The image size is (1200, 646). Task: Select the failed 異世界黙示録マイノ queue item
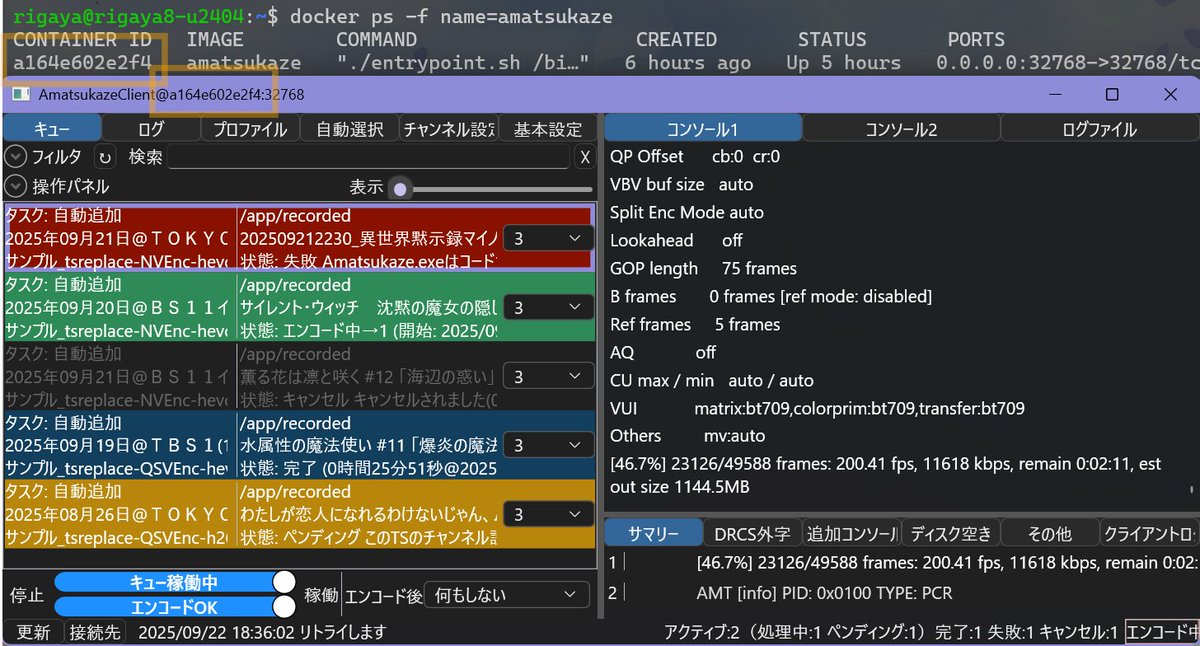[300, 238]
